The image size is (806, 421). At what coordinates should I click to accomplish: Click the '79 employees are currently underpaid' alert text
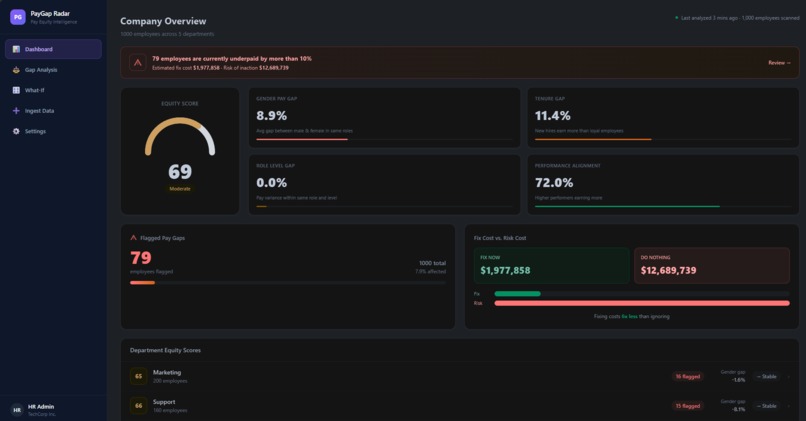[232, 59]
